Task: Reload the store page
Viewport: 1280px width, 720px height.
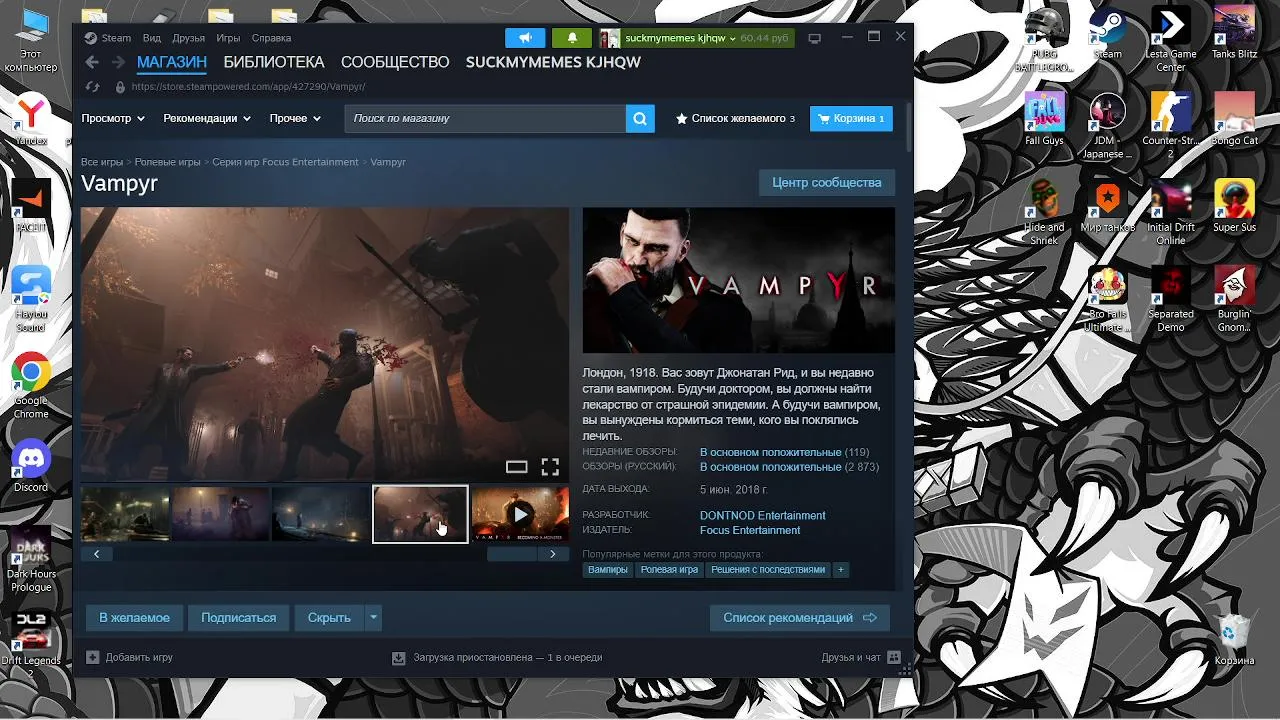Action: tap(93, 87)
